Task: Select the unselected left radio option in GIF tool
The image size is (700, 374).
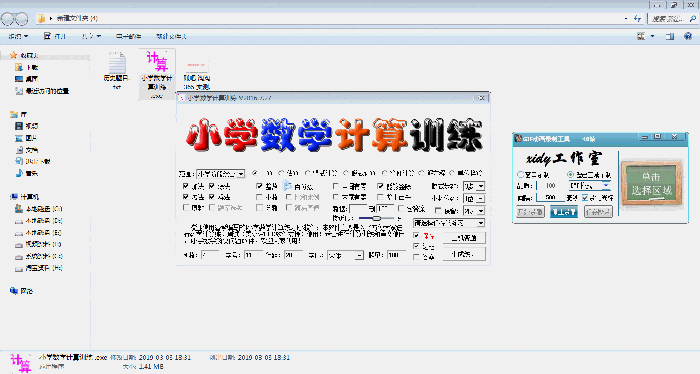Action: 521,175
